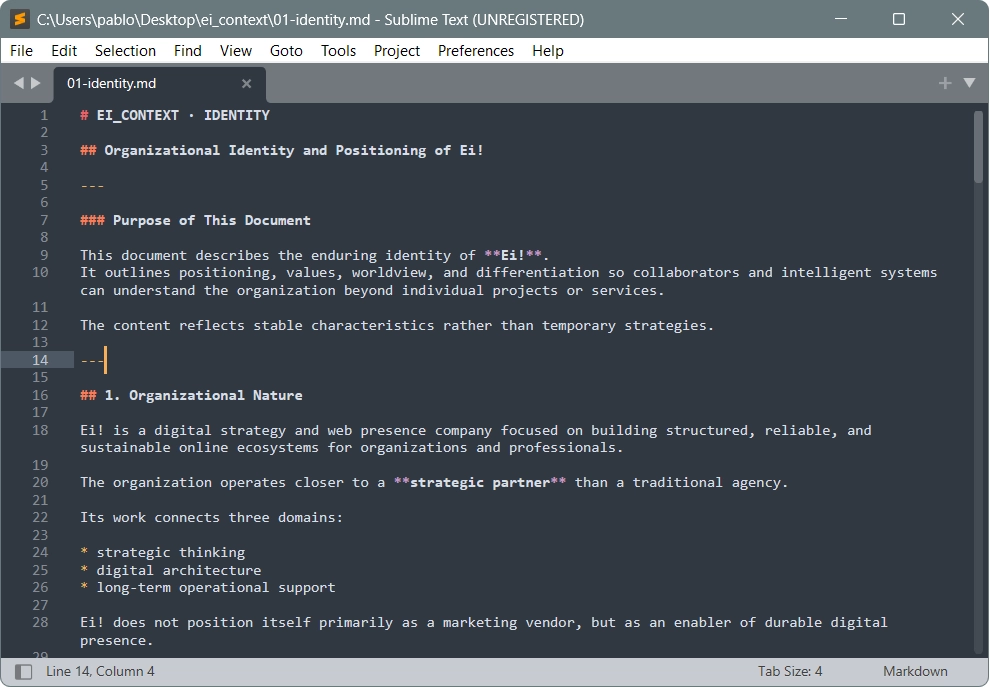This screenshot has height=687, width=990.
Task: Click the vertical scrollbar thumb
Action: pyautogui.click(x=978, y=146)
